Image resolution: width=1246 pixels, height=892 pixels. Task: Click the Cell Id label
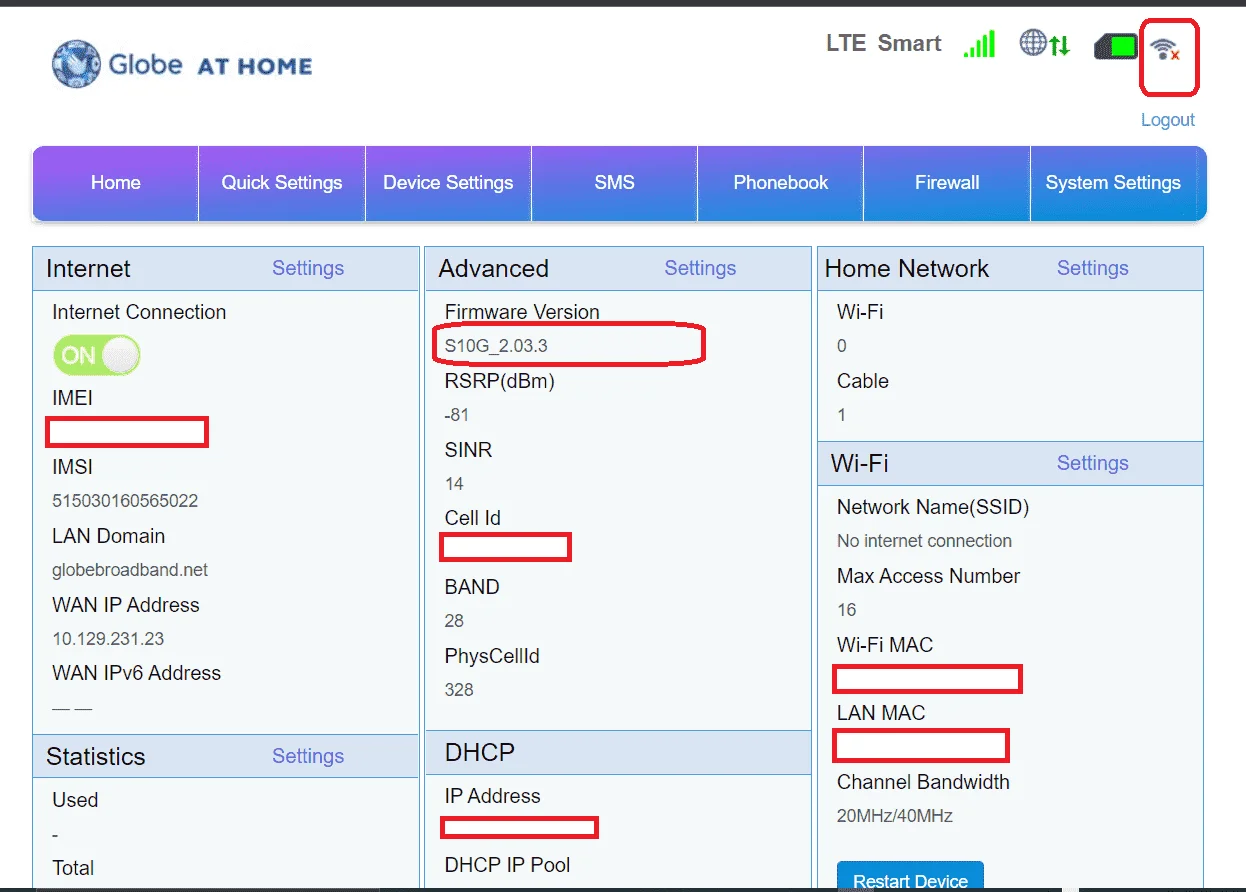pos(473,518)
